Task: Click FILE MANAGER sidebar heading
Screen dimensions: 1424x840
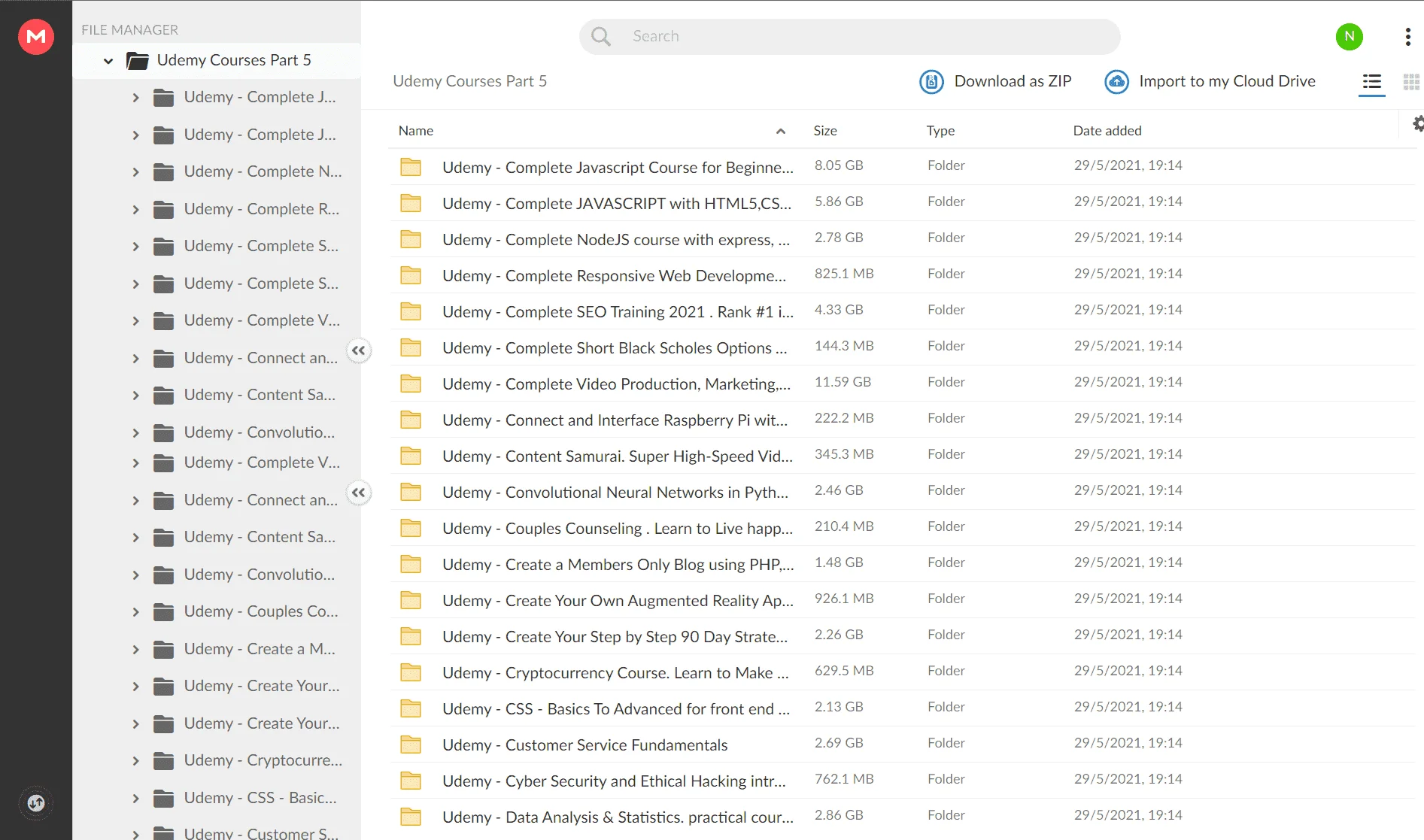Action: [129, 30]
